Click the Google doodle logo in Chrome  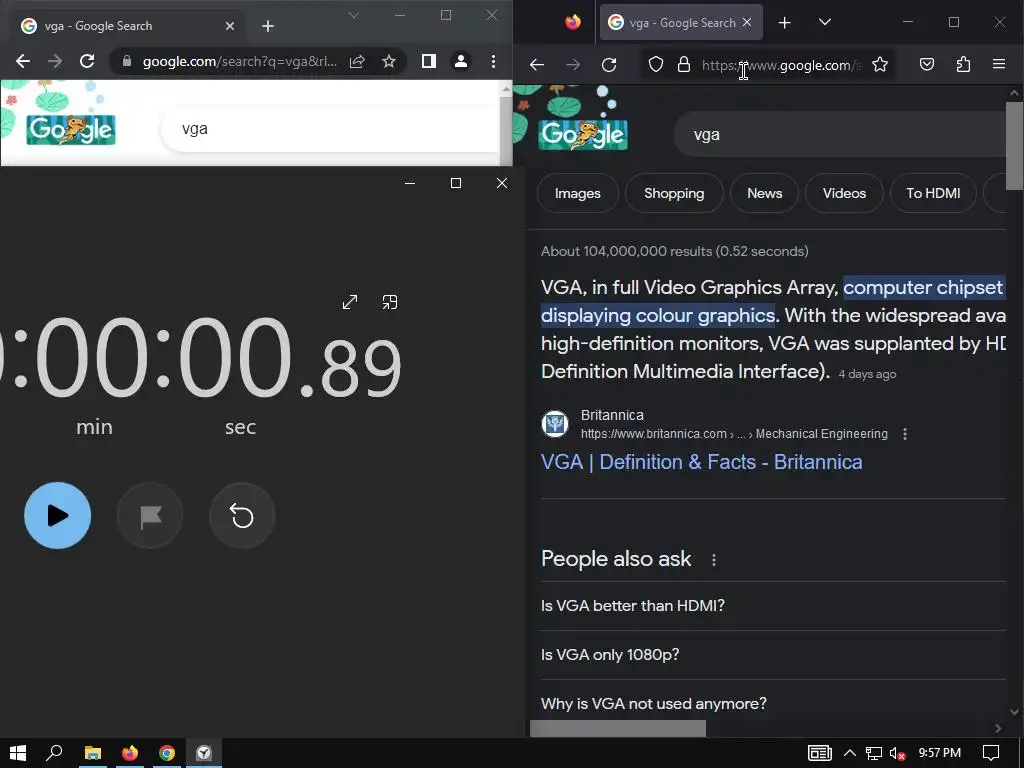(x=71, y=129)
